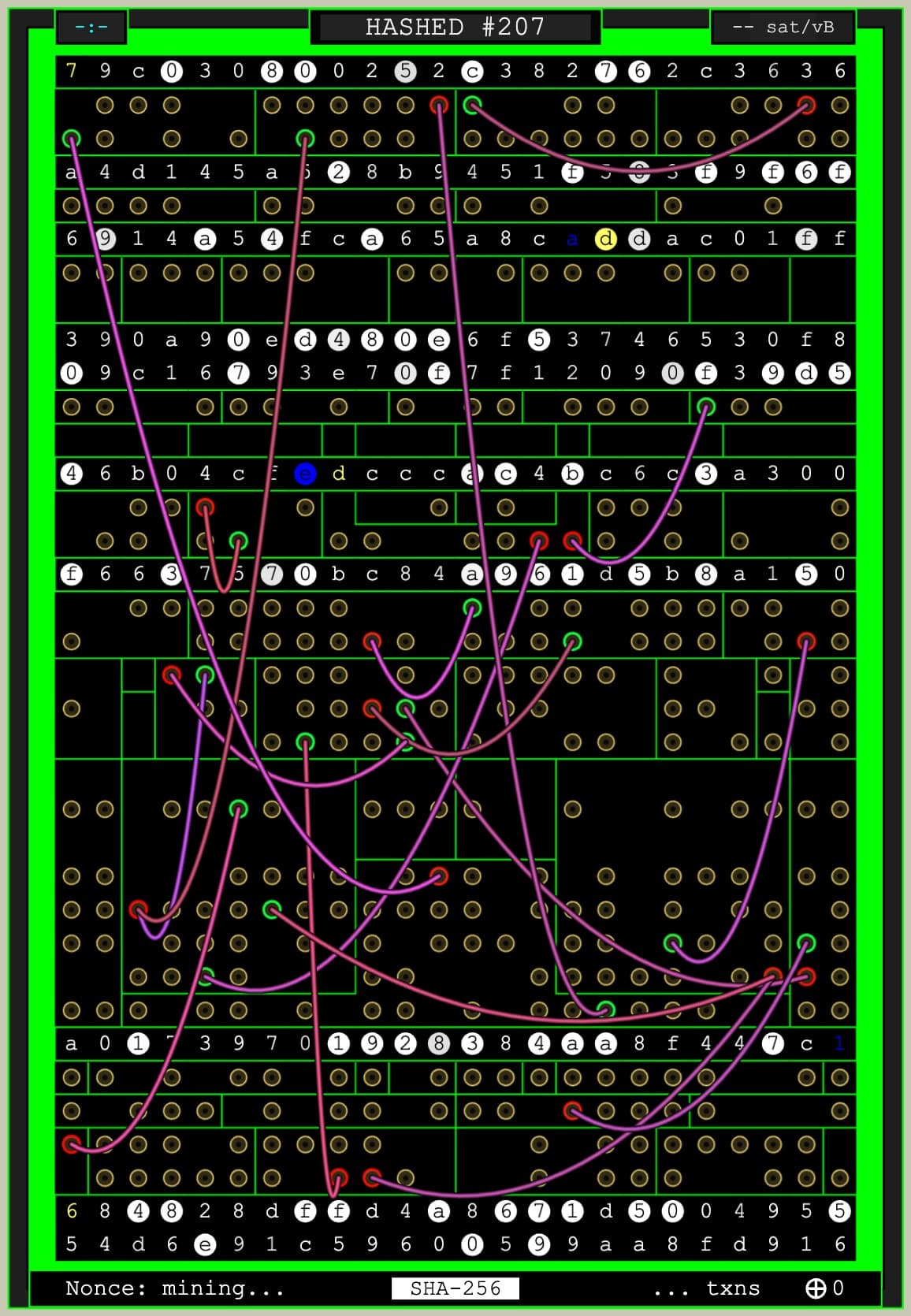Click the grey-circled 5 in the top hex row

[405, 71]
